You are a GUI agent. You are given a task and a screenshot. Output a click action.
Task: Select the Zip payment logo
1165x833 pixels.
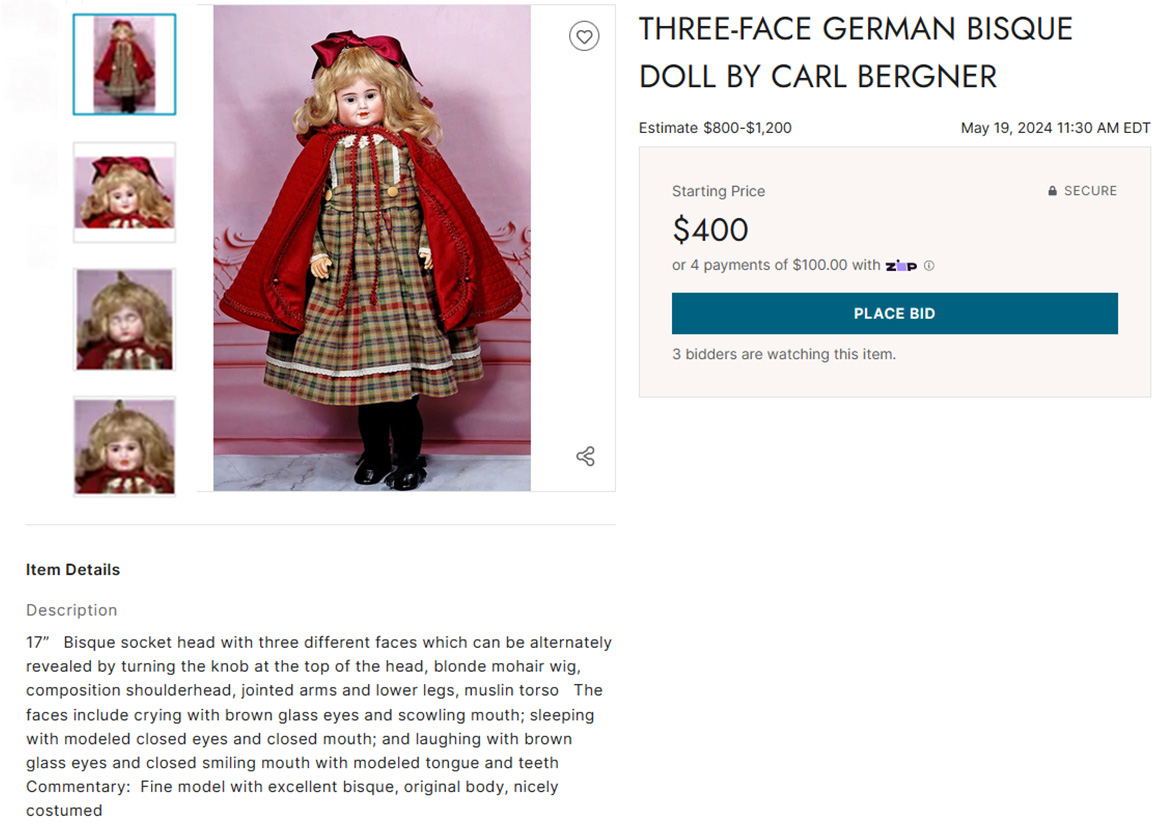click(x=900, y=265)
